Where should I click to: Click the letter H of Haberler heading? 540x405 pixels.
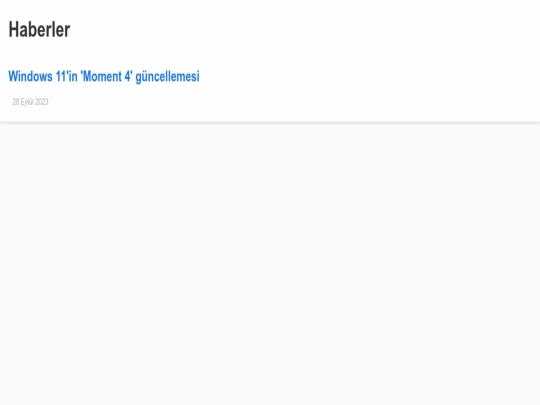coord(13,30)
